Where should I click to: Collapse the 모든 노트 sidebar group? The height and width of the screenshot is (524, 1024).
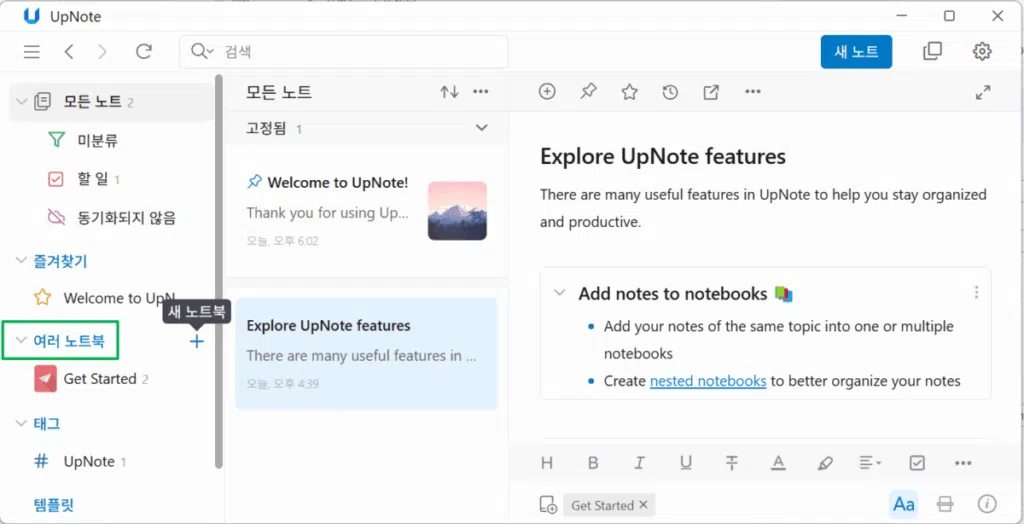coord(21,102)
